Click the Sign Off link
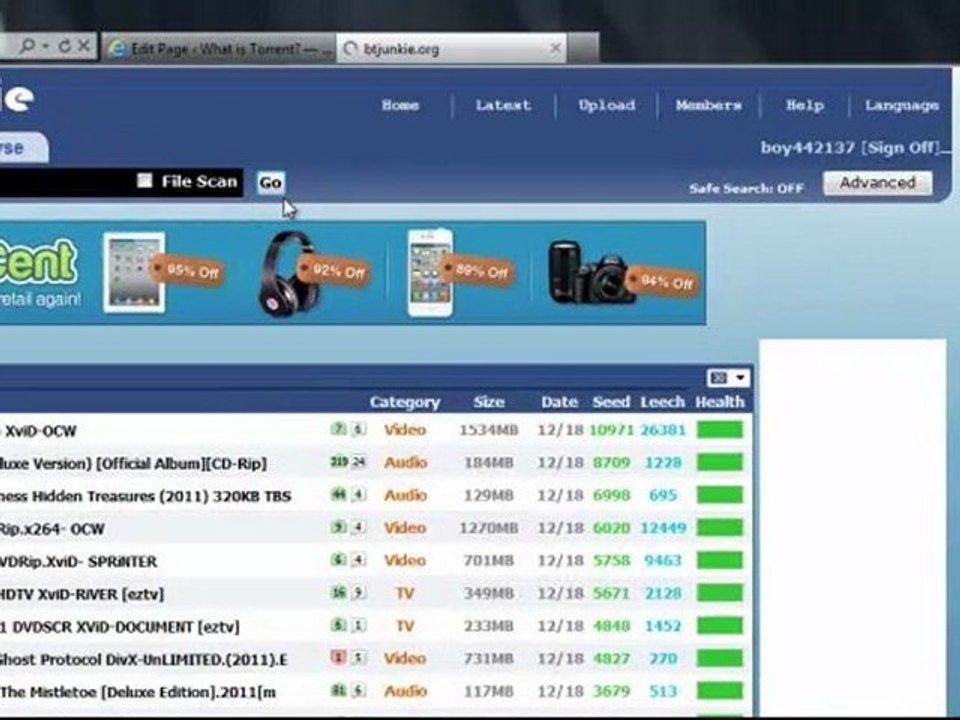Viewport: 960px width, 720px height. [x=901, y=148]
